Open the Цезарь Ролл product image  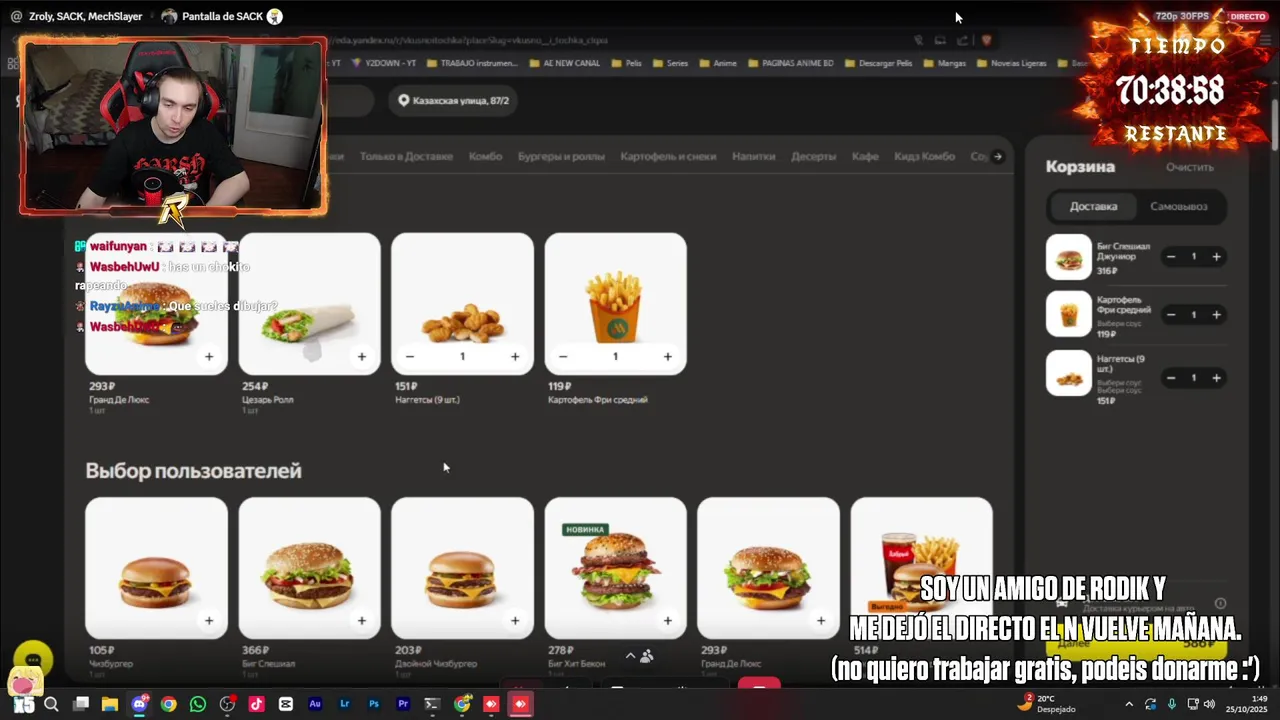pos(309,304)
